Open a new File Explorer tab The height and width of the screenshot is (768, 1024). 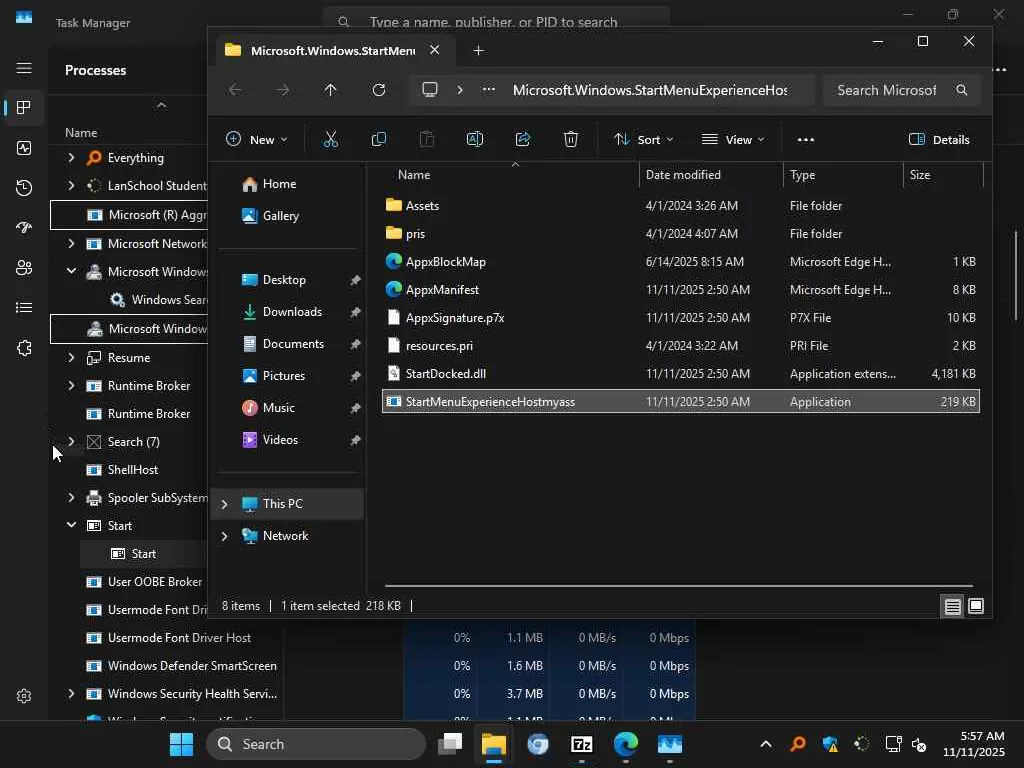[x=478, y=50]
